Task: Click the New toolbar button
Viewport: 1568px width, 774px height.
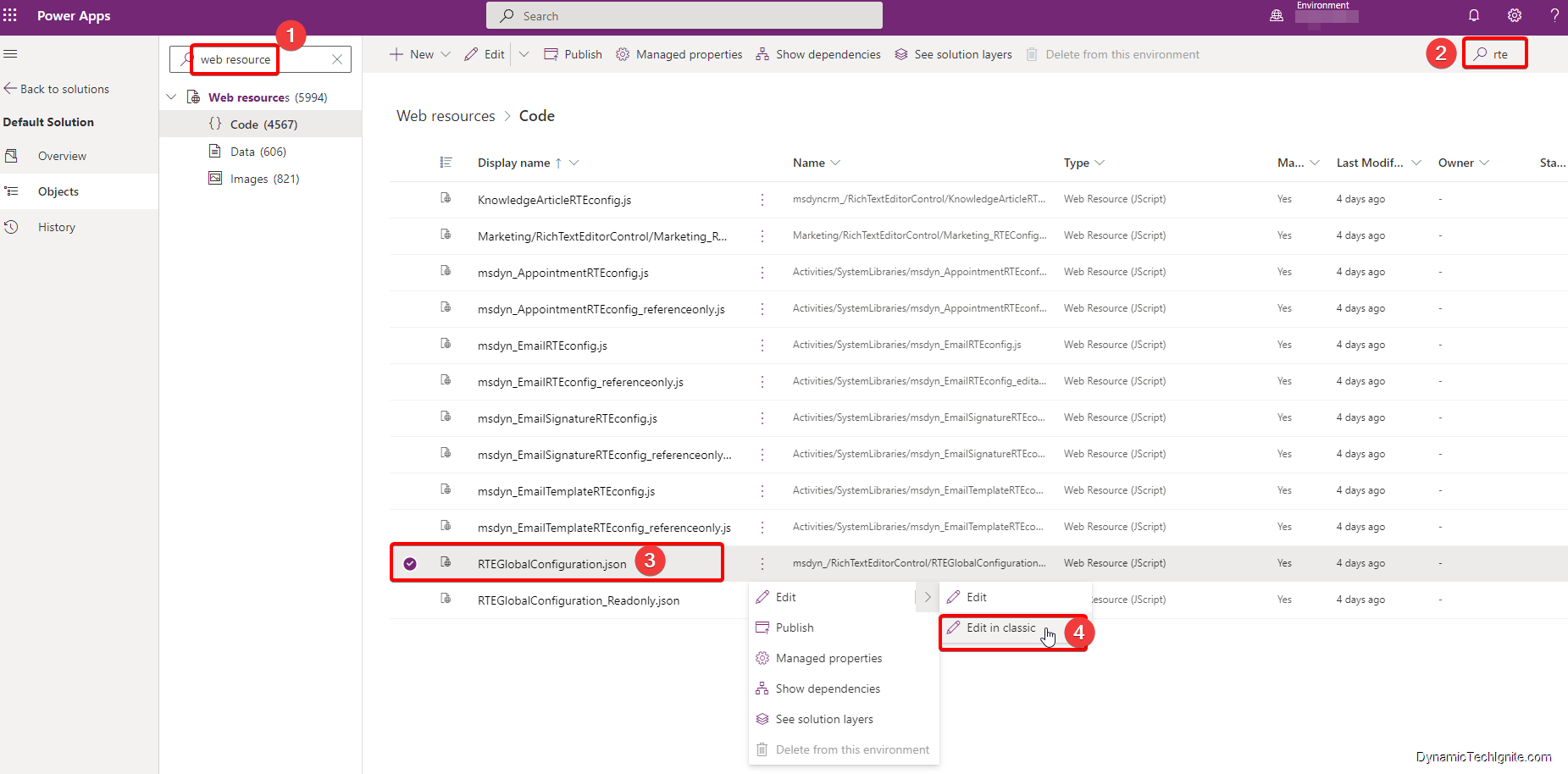Action: (x=412, y=54)
